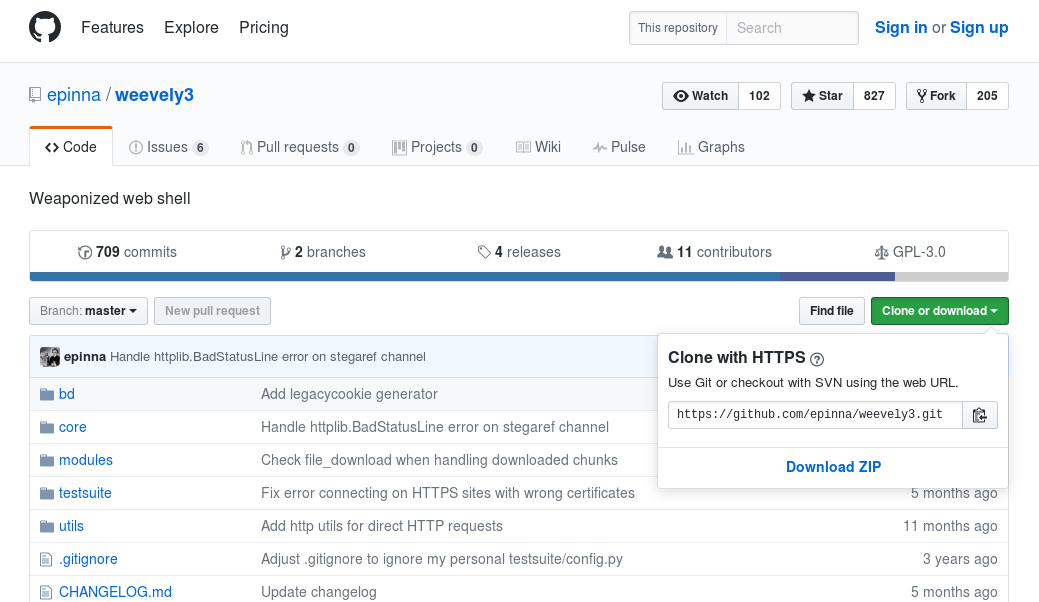This screenshot has height=602, width=1039.
Task: Open the testsuite folder
Action: click(85, 493)
